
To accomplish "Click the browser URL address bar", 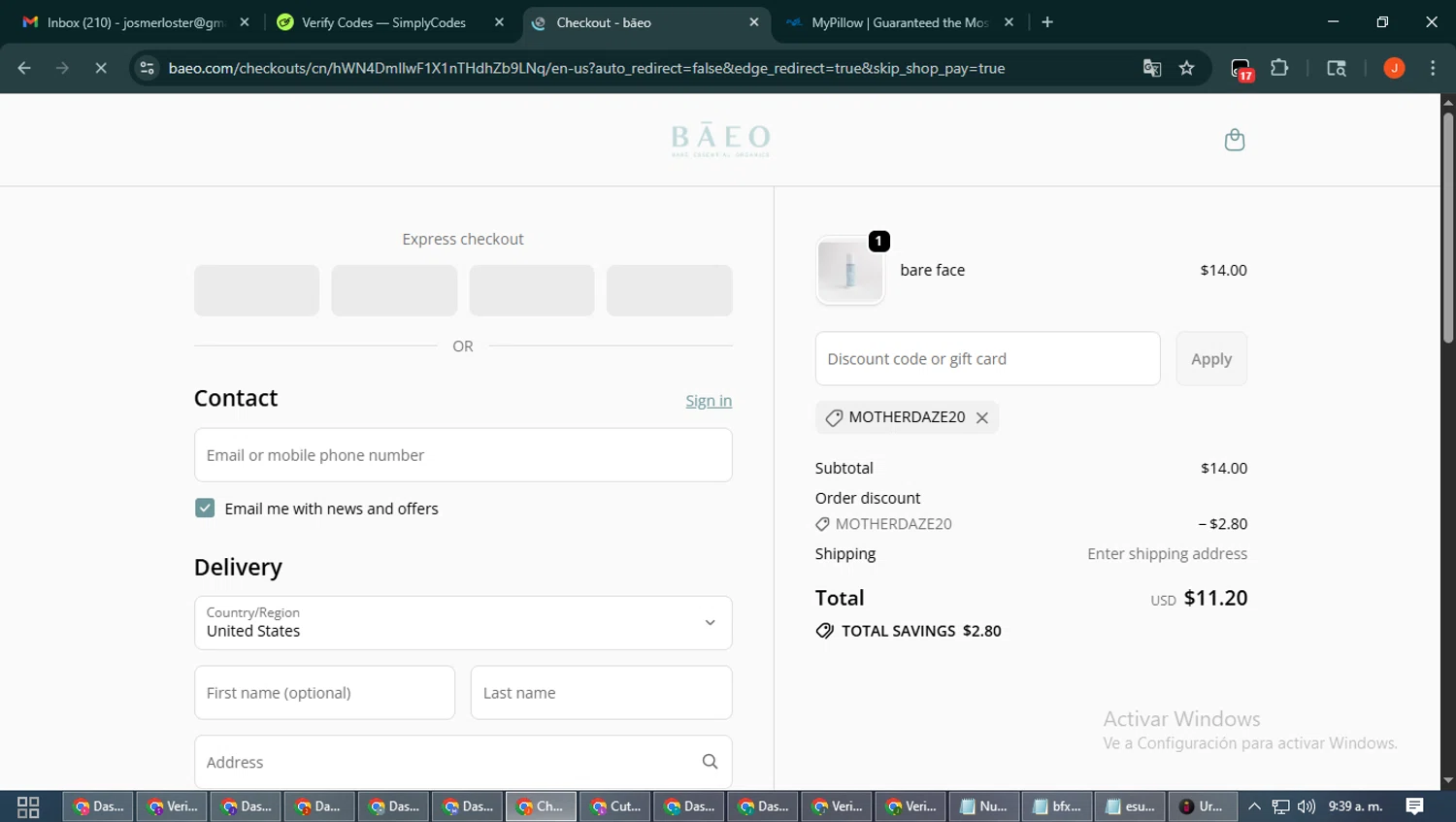I will 586,68.
